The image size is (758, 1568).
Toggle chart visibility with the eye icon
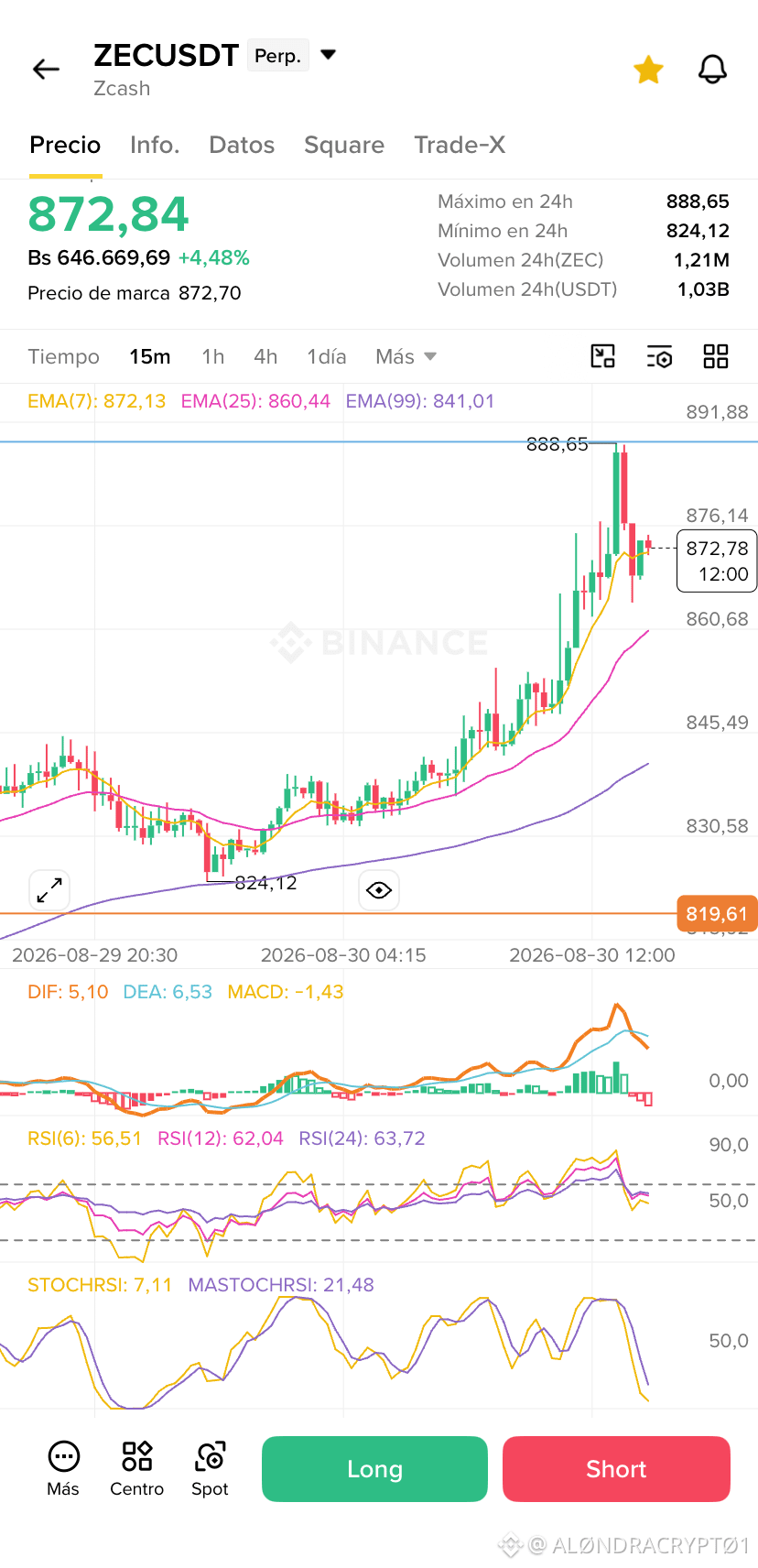point(379,889)
